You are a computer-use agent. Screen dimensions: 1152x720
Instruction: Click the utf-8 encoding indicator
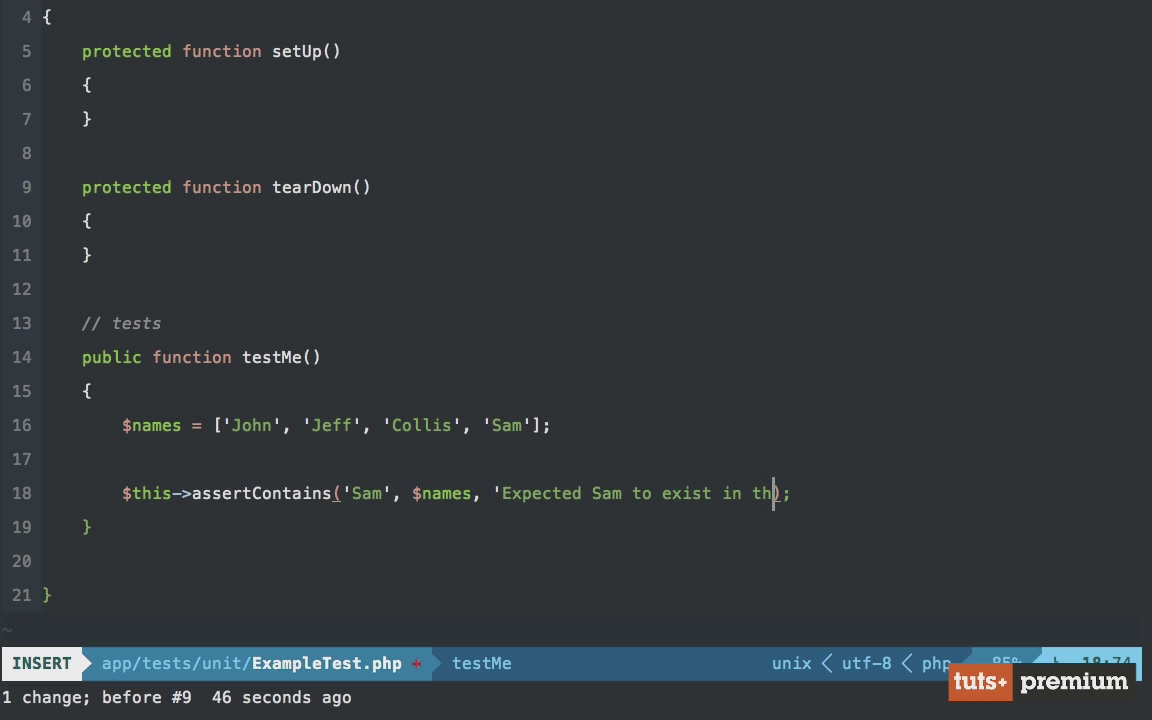tap(866, 663)
